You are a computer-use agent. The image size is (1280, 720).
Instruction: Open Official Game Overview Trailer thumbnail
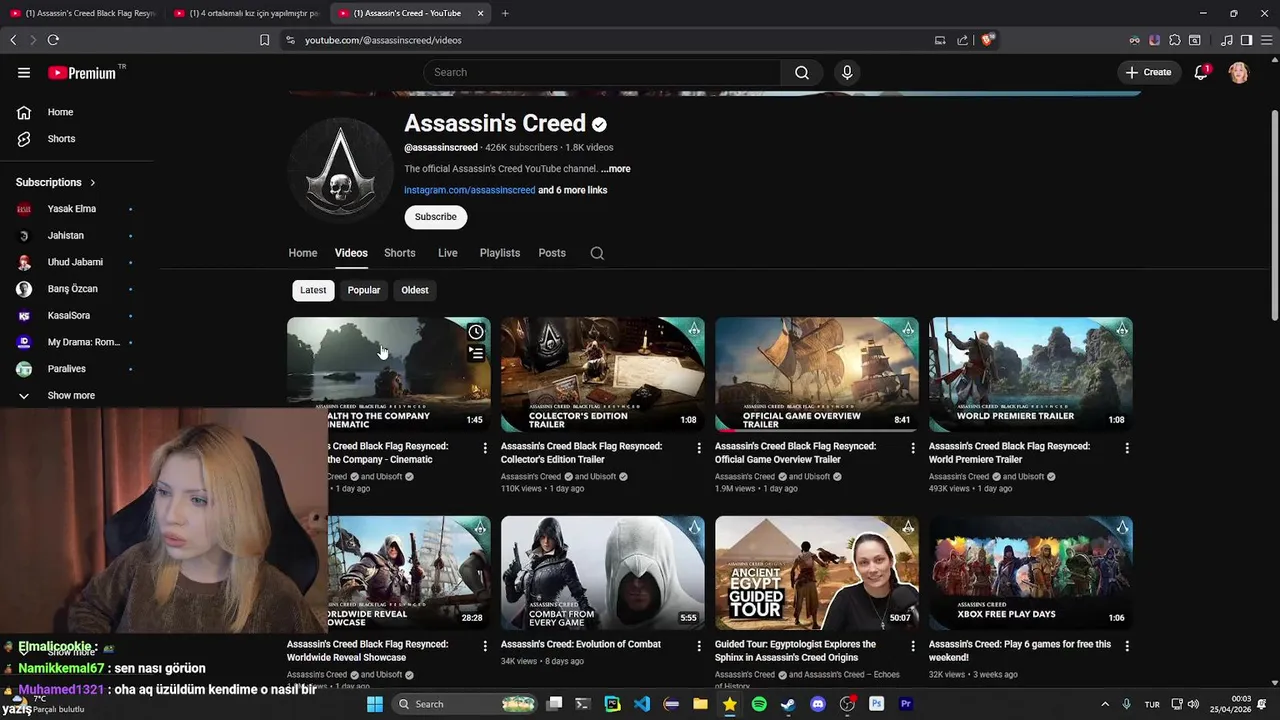click(x=817, y=374)
